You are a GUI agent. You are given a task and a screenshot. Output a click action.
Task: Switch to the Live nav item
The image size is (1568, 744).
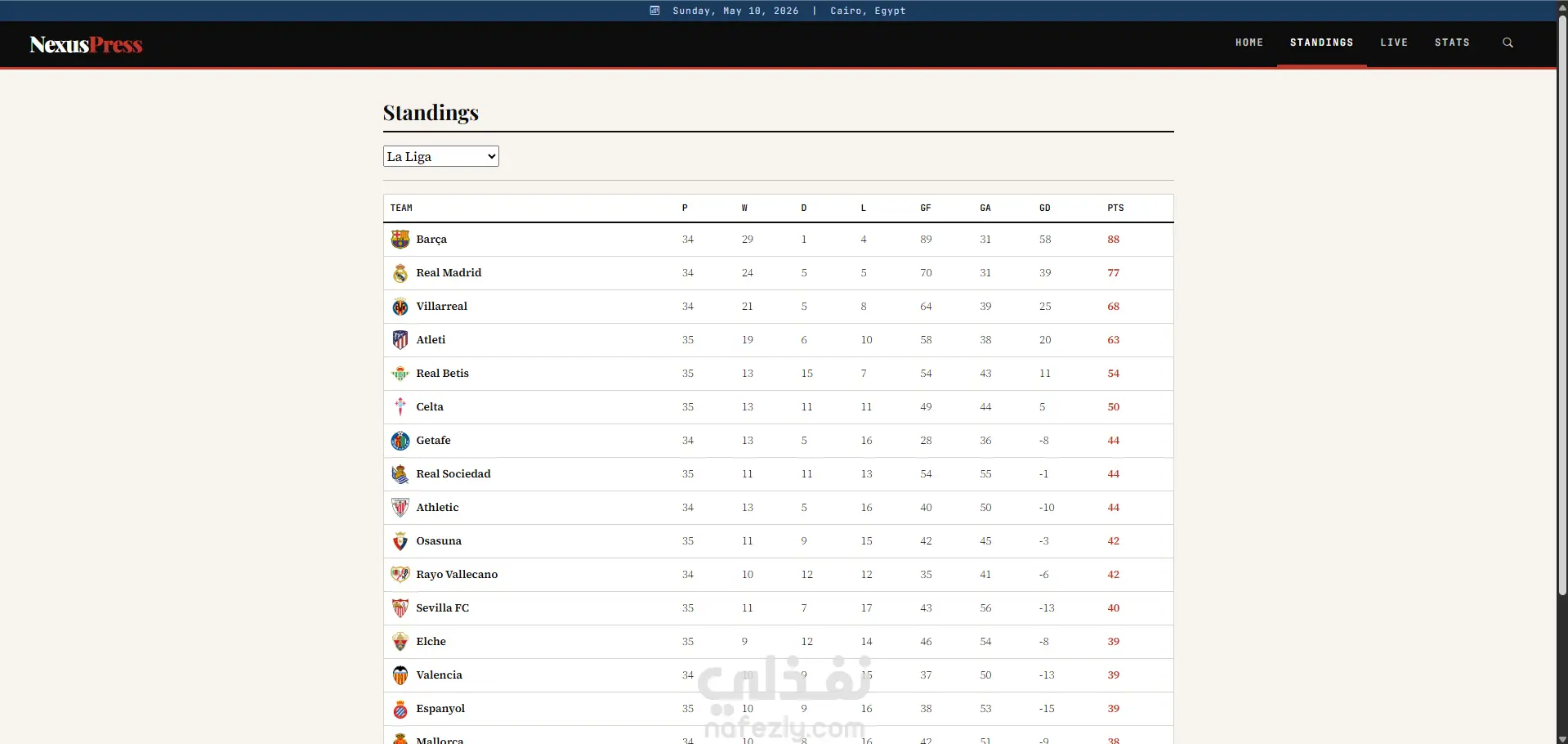1394,43
